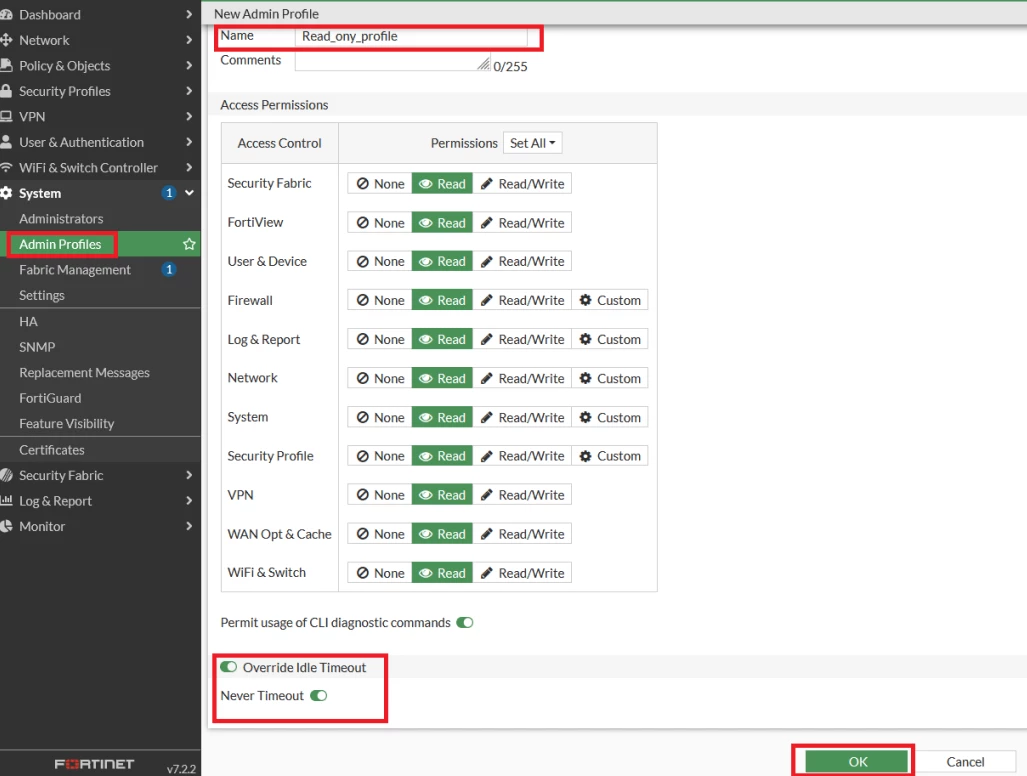Click the Monitor pie chart icon
Viewport: 1027px width, 776px height.
click(x=6, y=526)
